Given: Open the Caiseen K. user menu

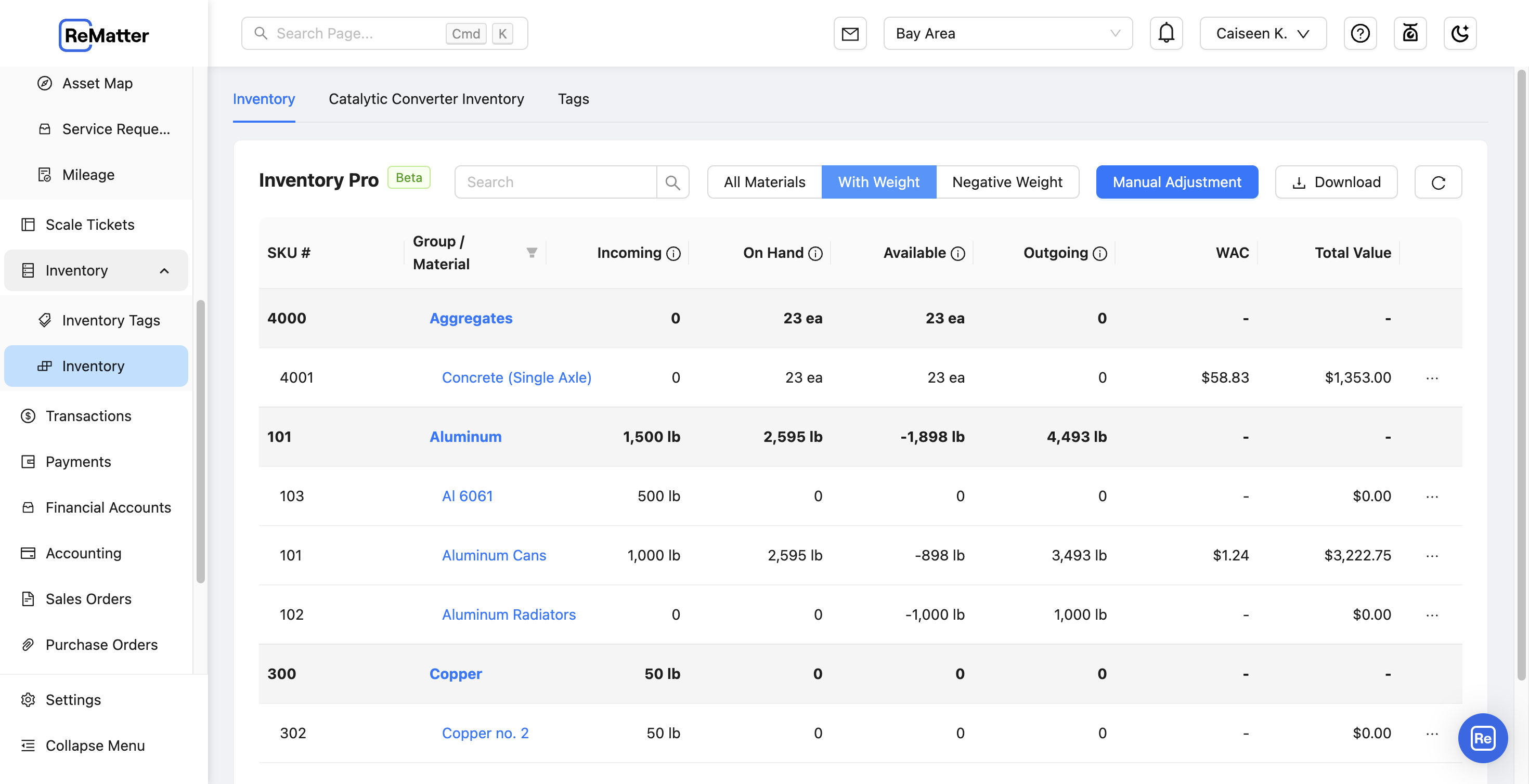Looking at the screenshot, I should (1263, 33).
